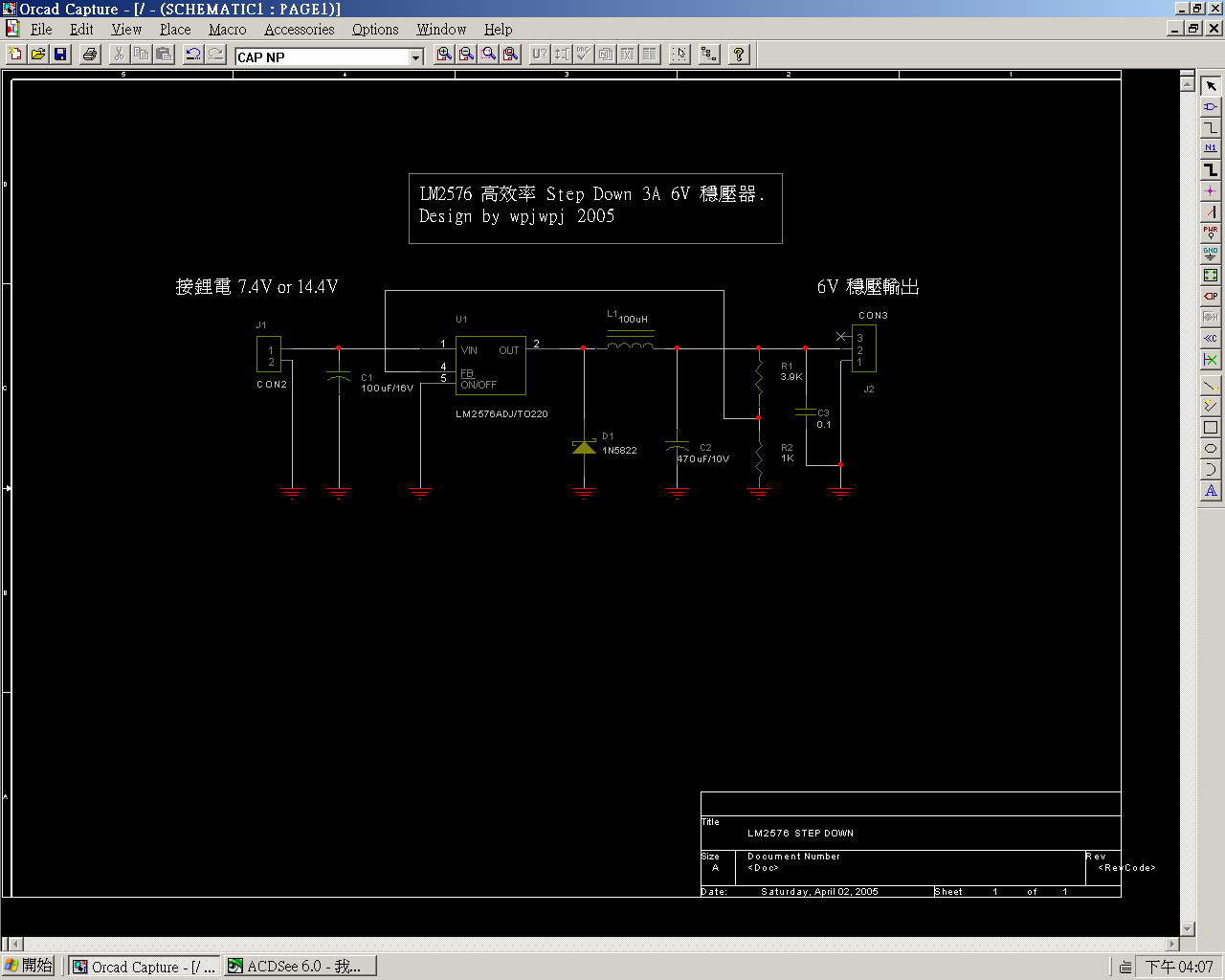
Task: Open the Accessories menu
Action: click(x=299, y=30)
